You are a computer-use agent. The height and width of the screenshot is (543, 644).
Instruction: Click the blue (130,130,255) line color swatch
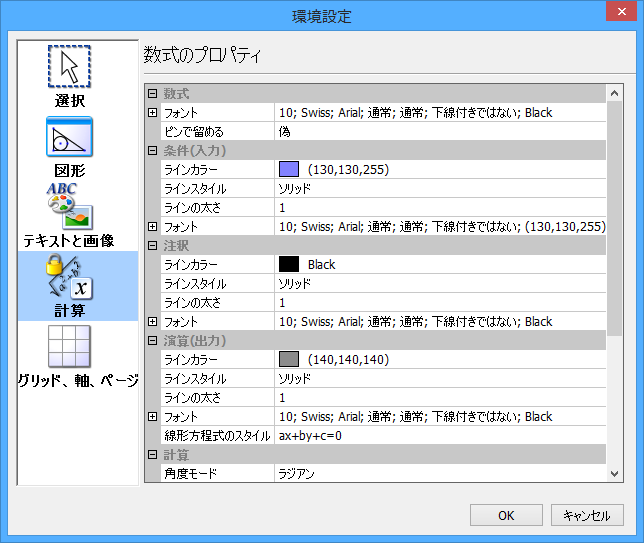[289, 170]
